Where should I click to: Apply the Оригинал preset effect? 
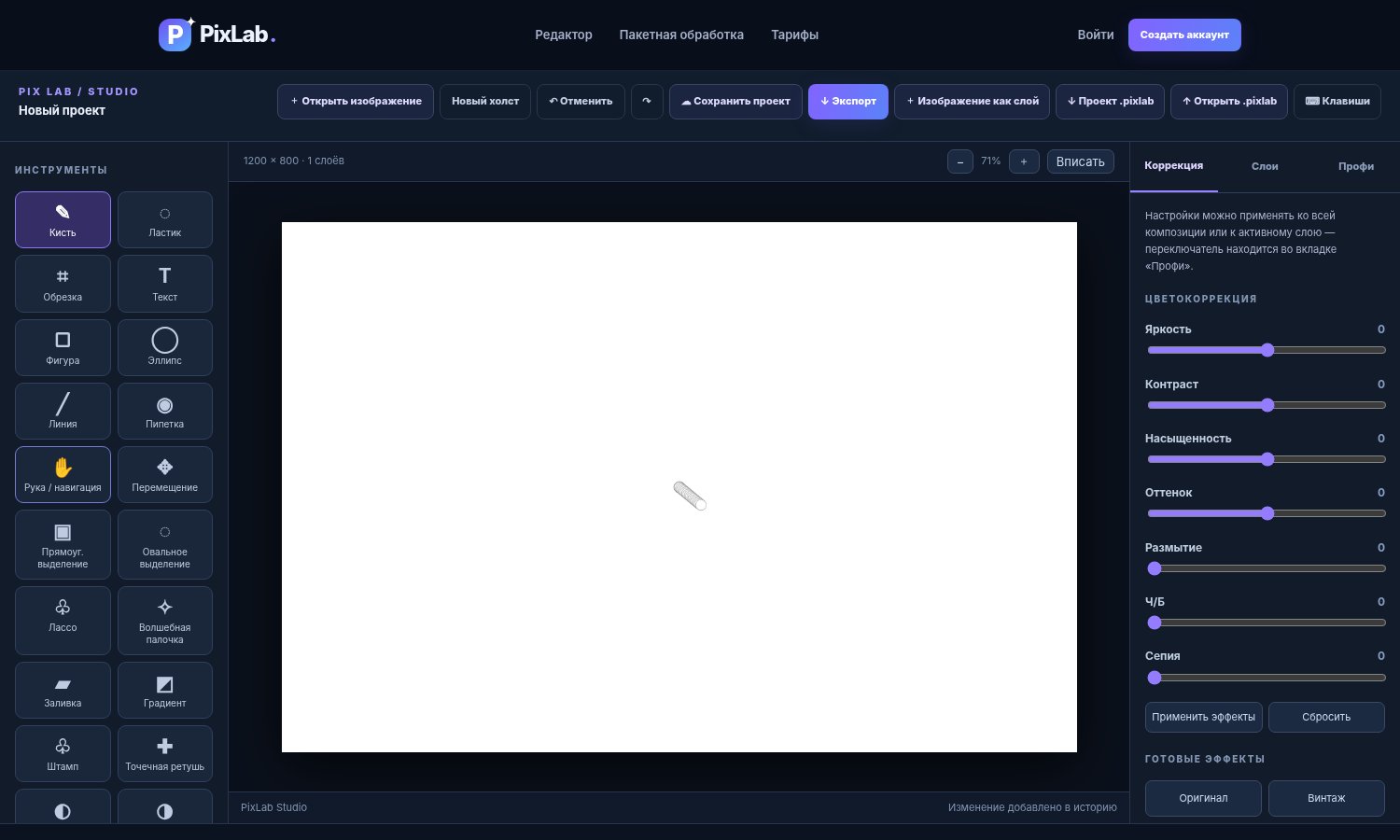tap(1203, 798)
